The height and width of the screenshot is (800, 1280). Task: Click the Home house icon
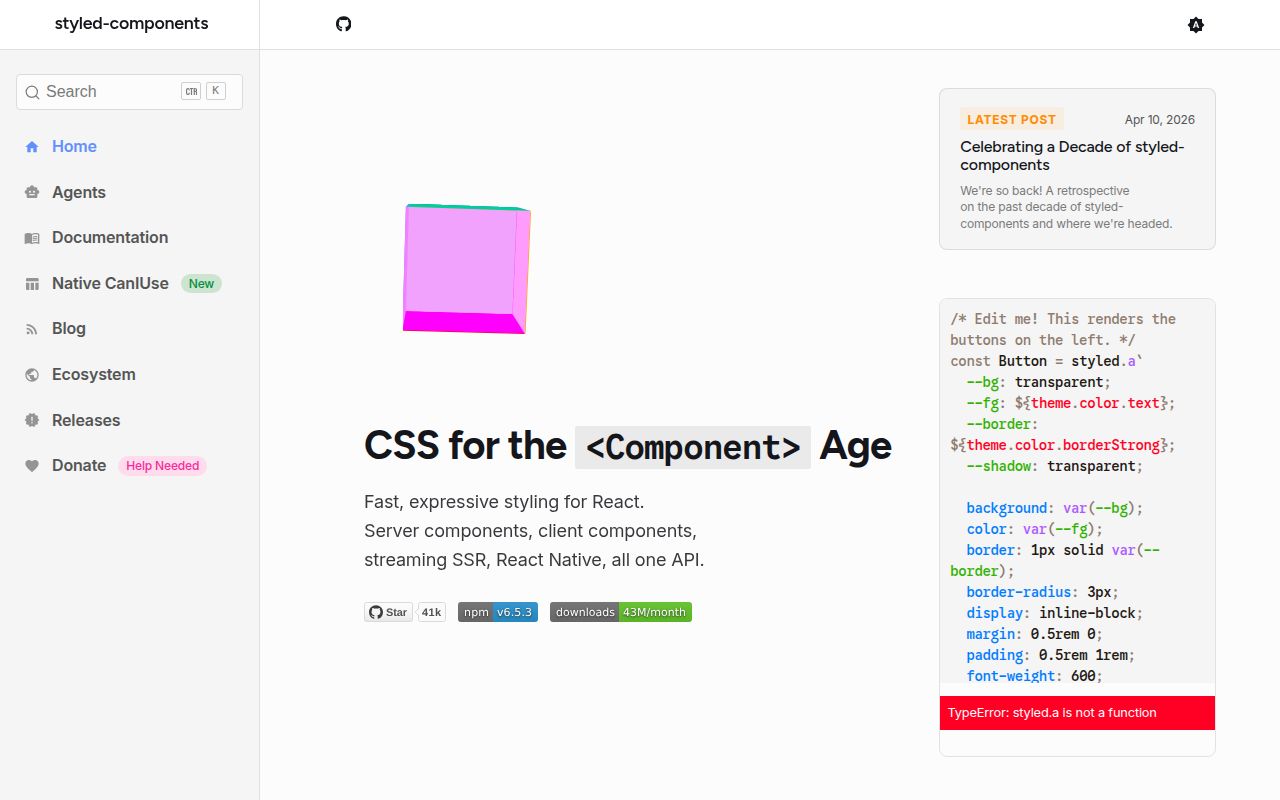tap(32, 147)
